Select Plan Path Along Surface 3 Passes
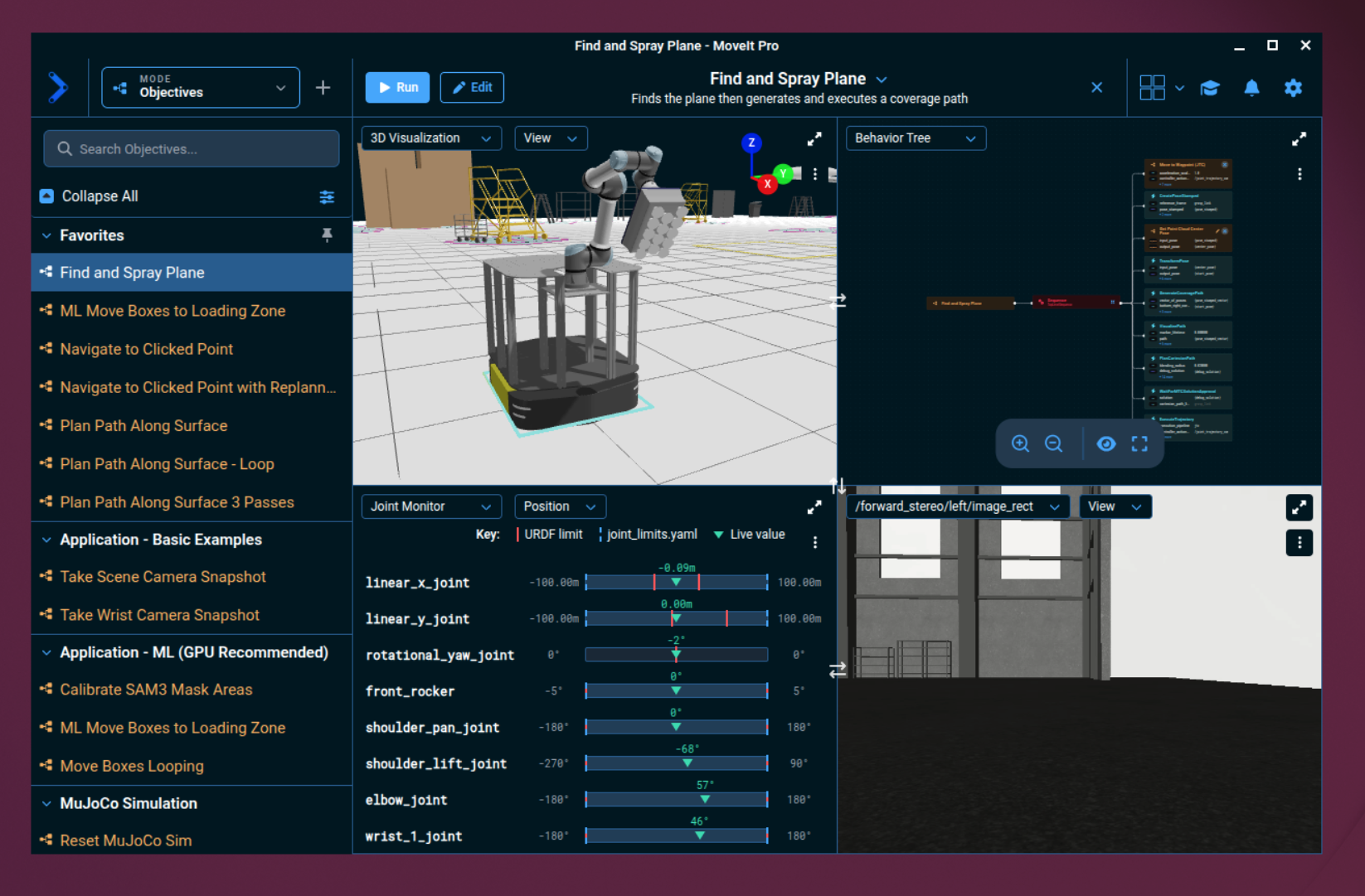1365x896 pixels. (192, 502)
